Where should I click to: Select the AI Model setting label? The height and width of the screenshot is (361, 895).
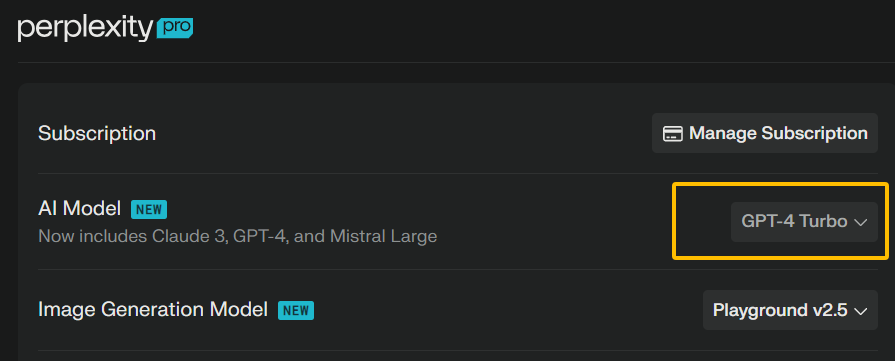pyautogui.click(x=79, y=209)
